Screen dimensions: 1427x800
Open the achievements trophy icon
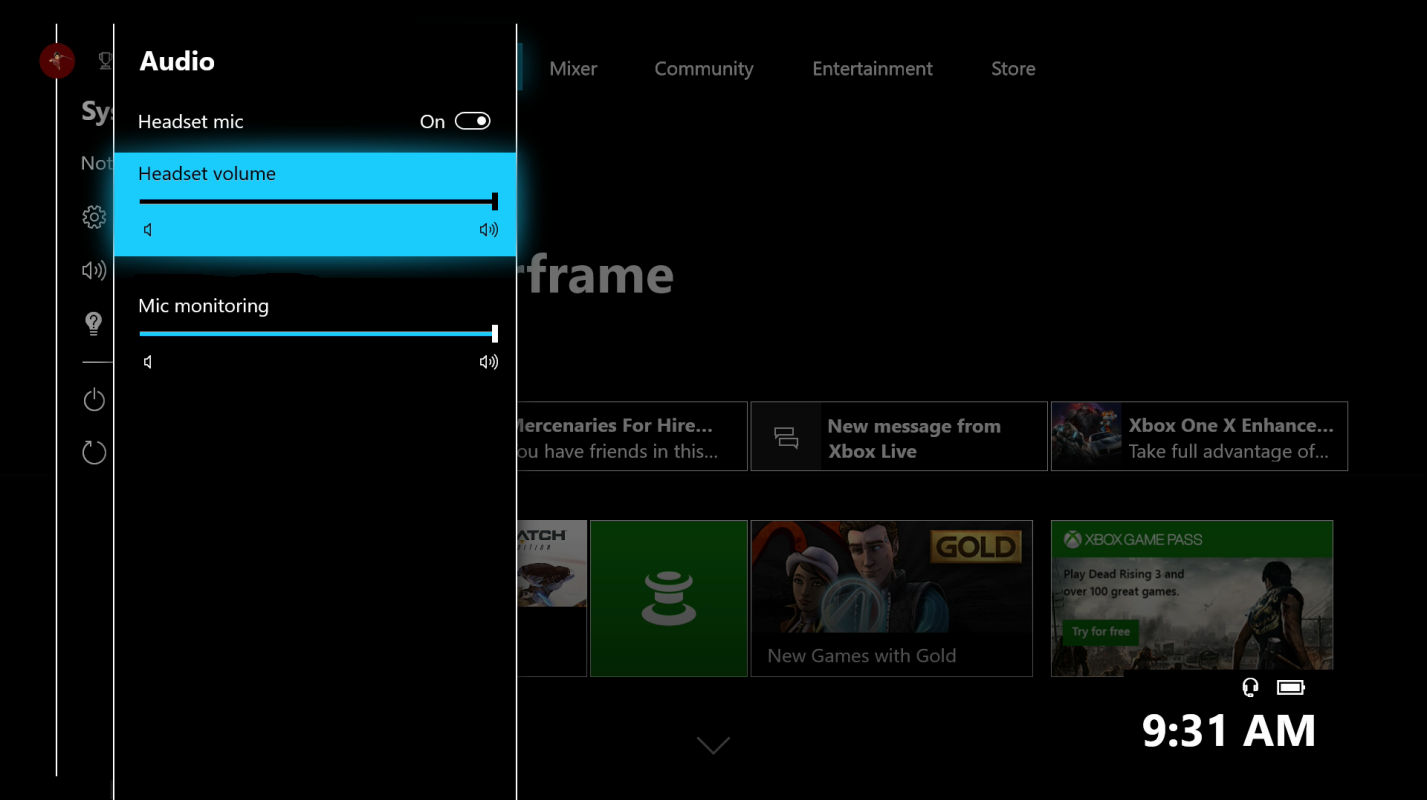tap(105, 62)
